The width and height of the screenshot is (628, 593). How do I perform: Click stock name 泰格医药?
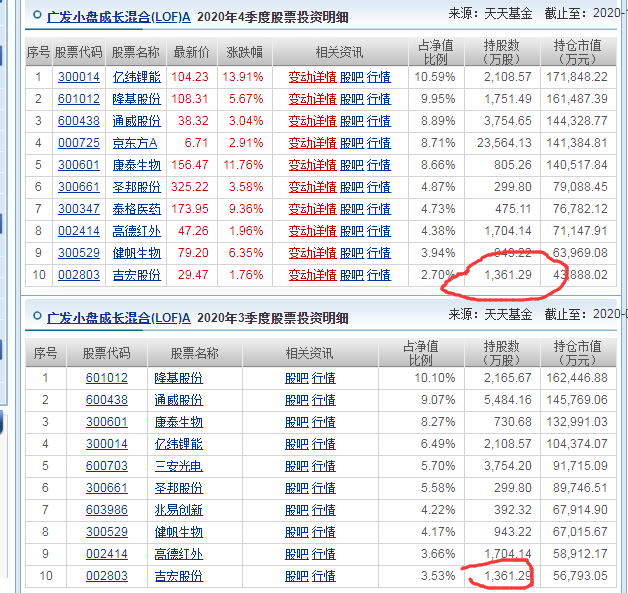137,209
